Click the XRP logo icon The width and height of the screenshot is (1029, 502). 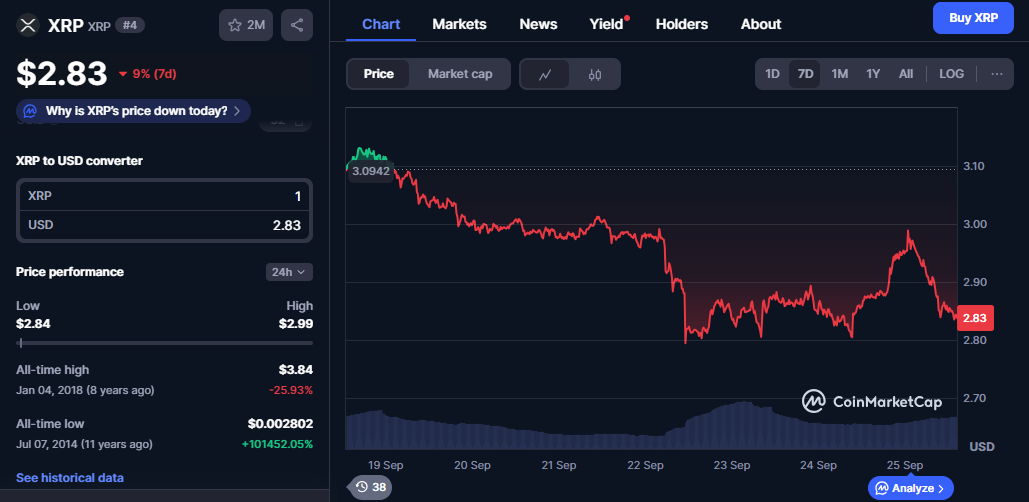point(28,24)
